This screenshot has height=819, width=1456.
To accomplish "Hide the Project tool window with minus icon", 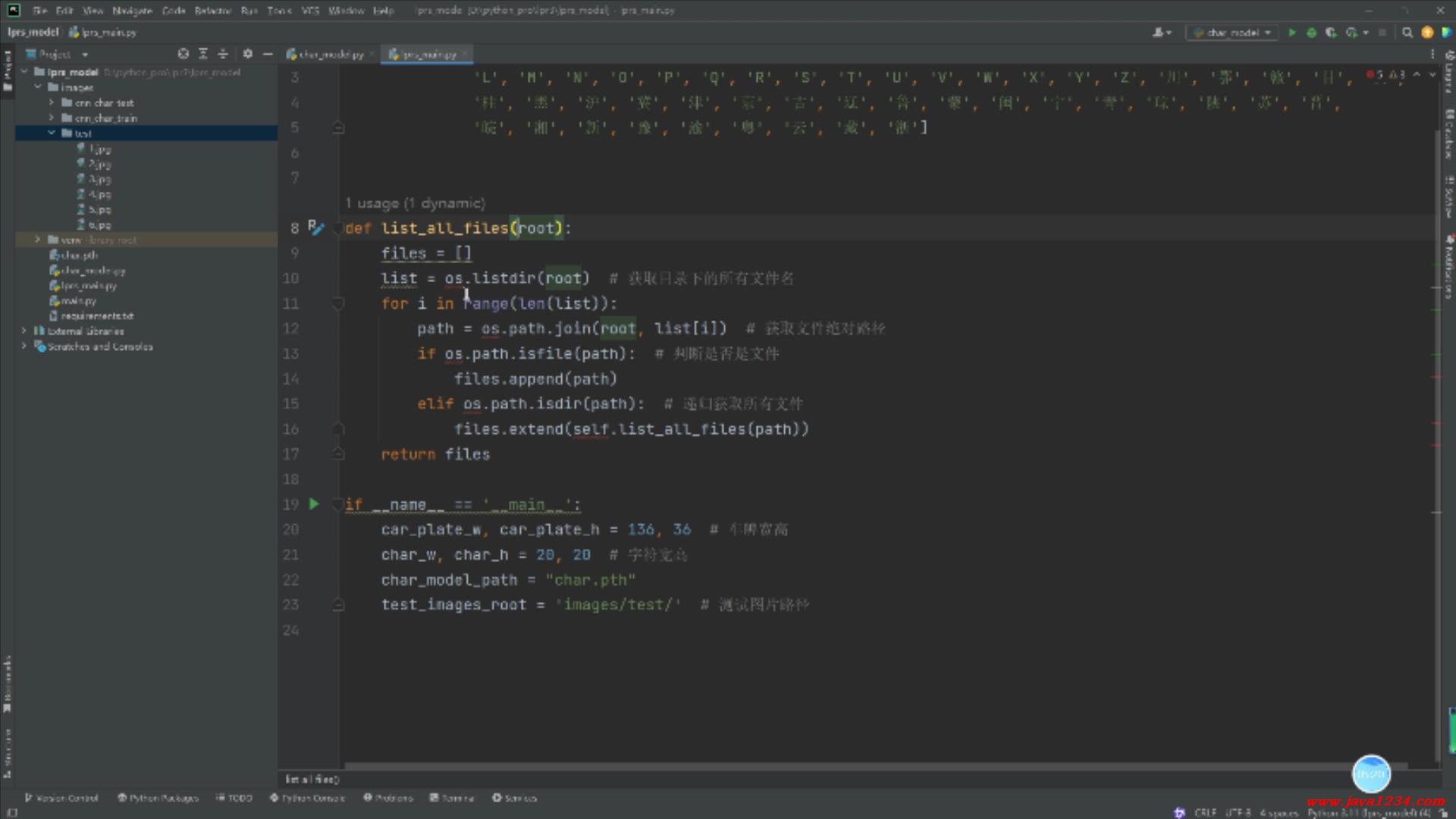I will 268,54.
